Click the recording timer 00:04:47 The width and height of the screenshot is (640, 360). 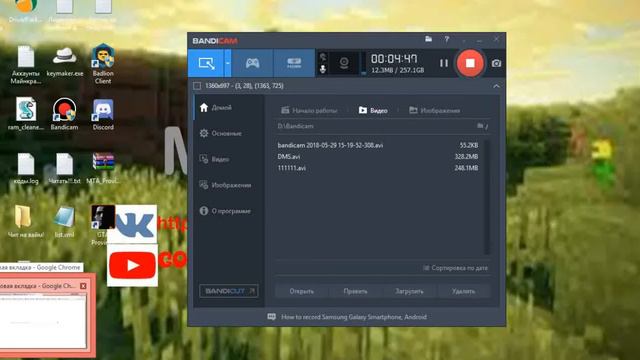click(x=394, y=59)
